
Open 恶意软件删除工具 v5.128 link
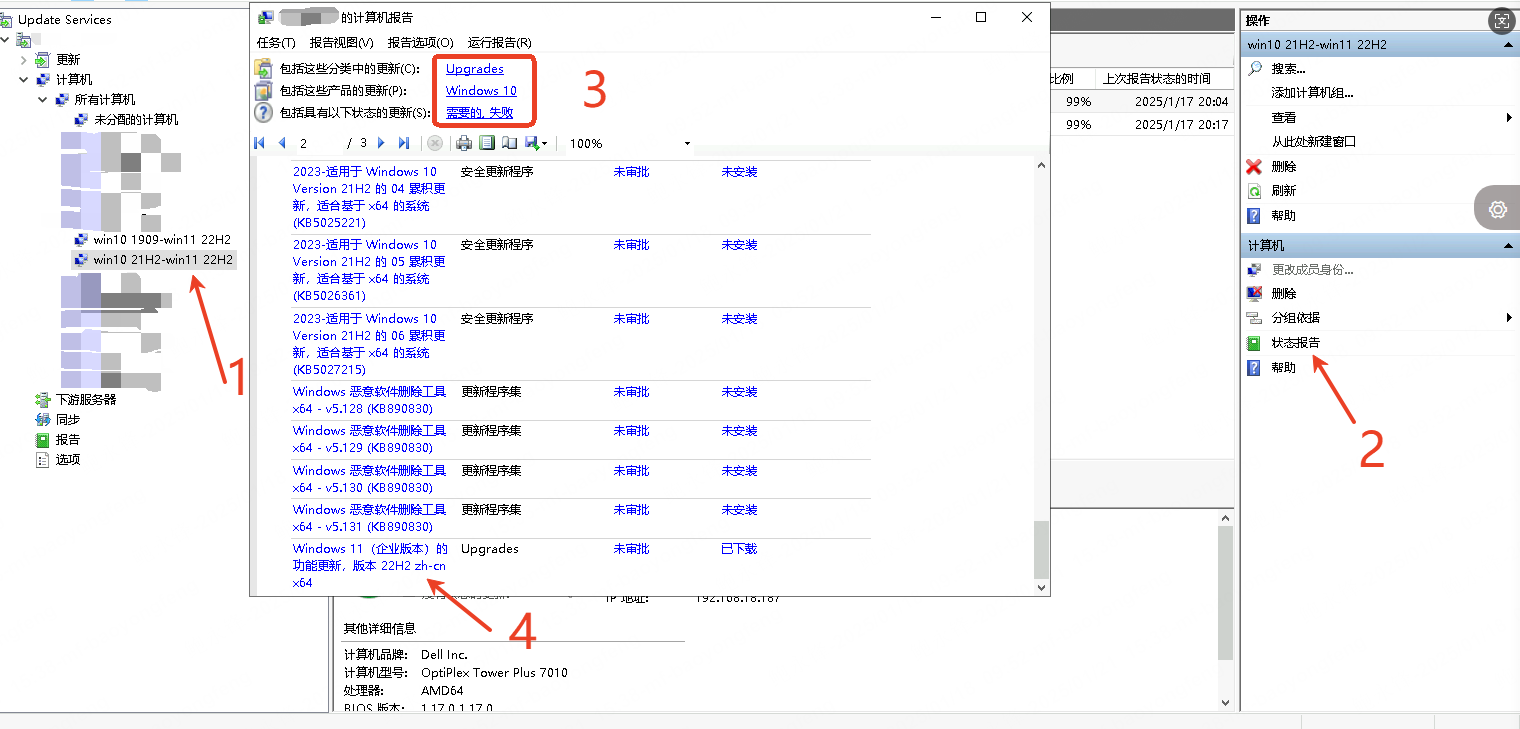point(369,400)
